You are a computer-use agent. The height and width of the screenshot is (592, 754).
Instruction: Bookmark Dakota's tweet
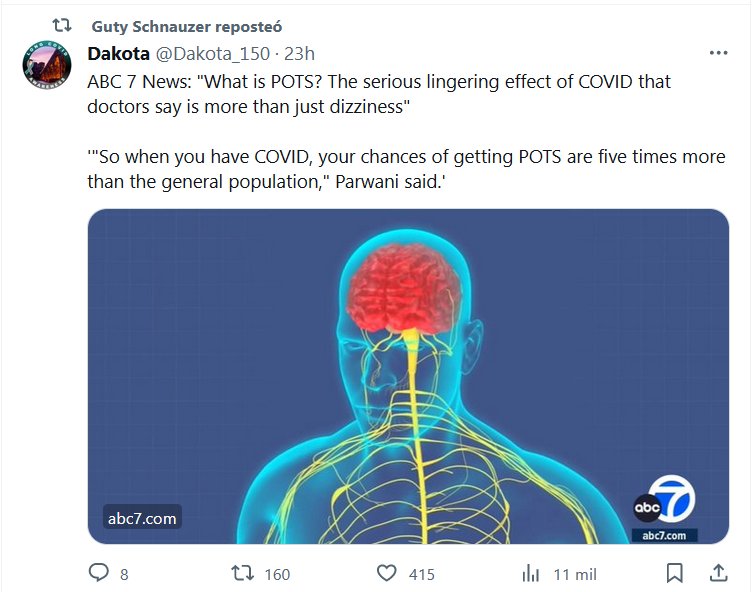pyautogui.click(x=675, y=574)
